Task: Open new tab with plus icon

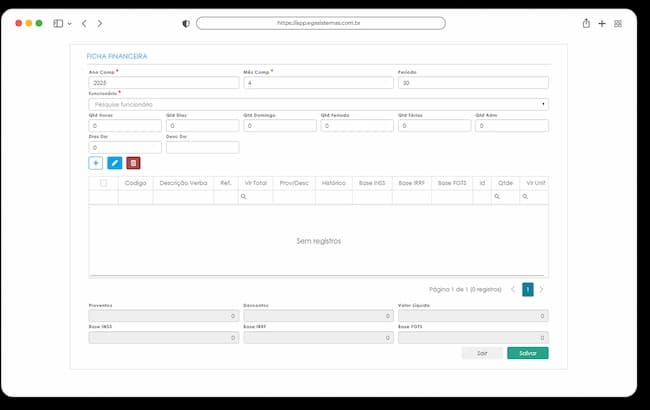Action: (x=601, y=24)
